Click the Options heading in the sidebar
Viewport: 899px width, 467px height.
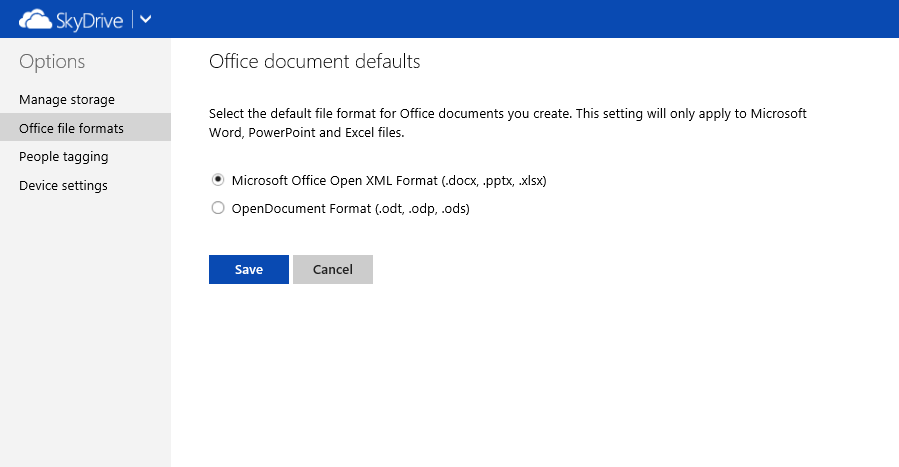coord(52,62)
